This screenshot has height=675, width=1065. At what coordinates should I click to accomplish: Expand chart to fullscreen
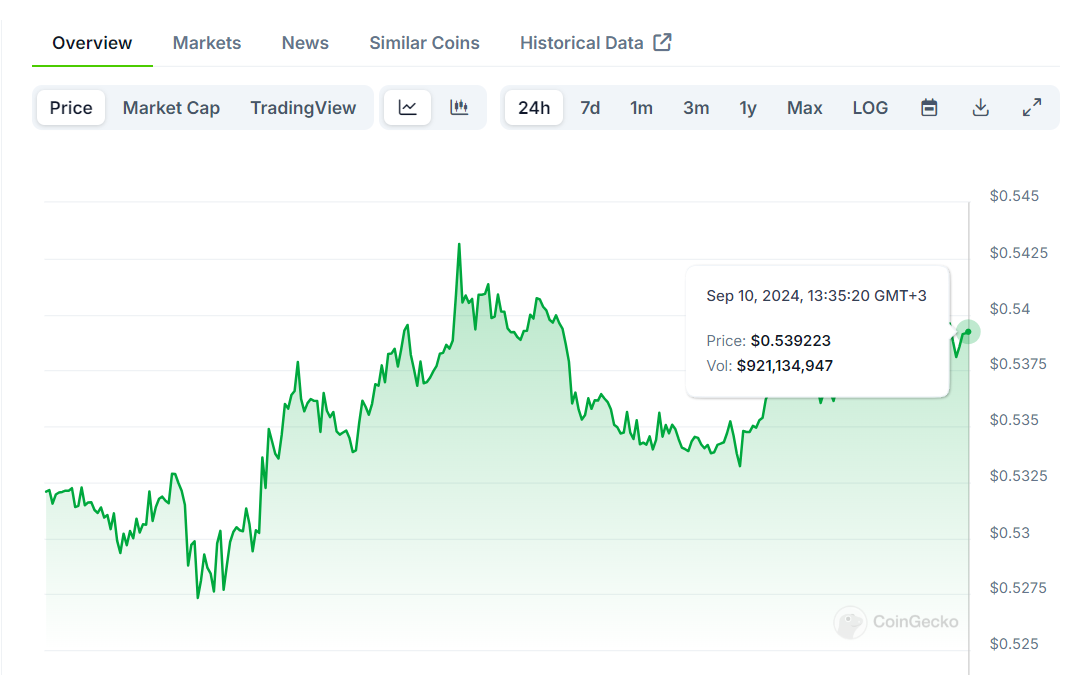1032,107
